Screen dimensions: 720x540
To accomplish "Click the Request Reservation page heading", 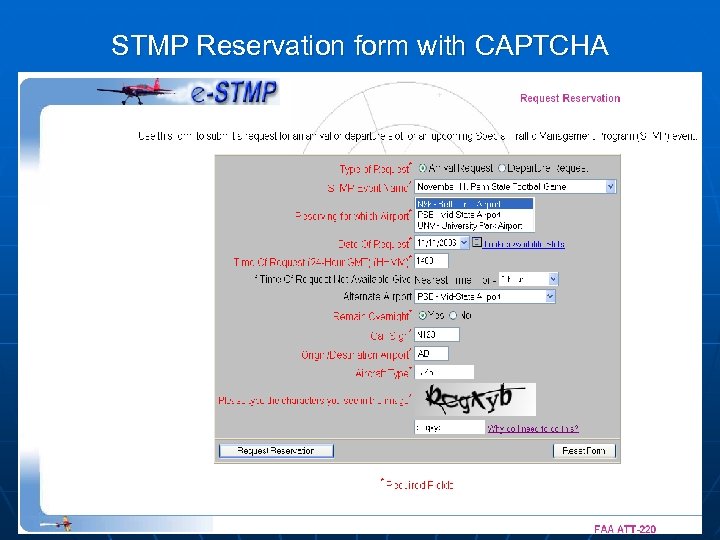I will click(x=570, y=98).
